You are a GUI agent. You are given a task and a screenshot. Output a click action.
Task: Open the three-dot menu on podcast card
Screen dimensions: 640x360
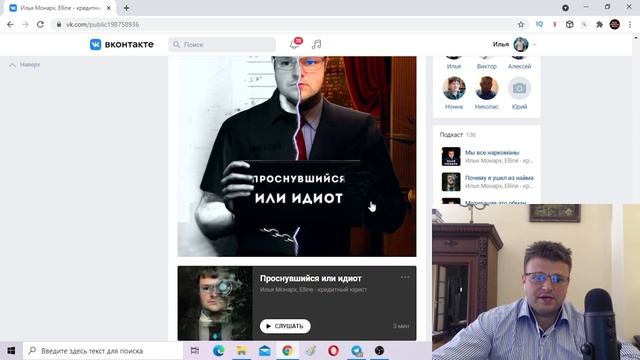(x=405, y=277)
